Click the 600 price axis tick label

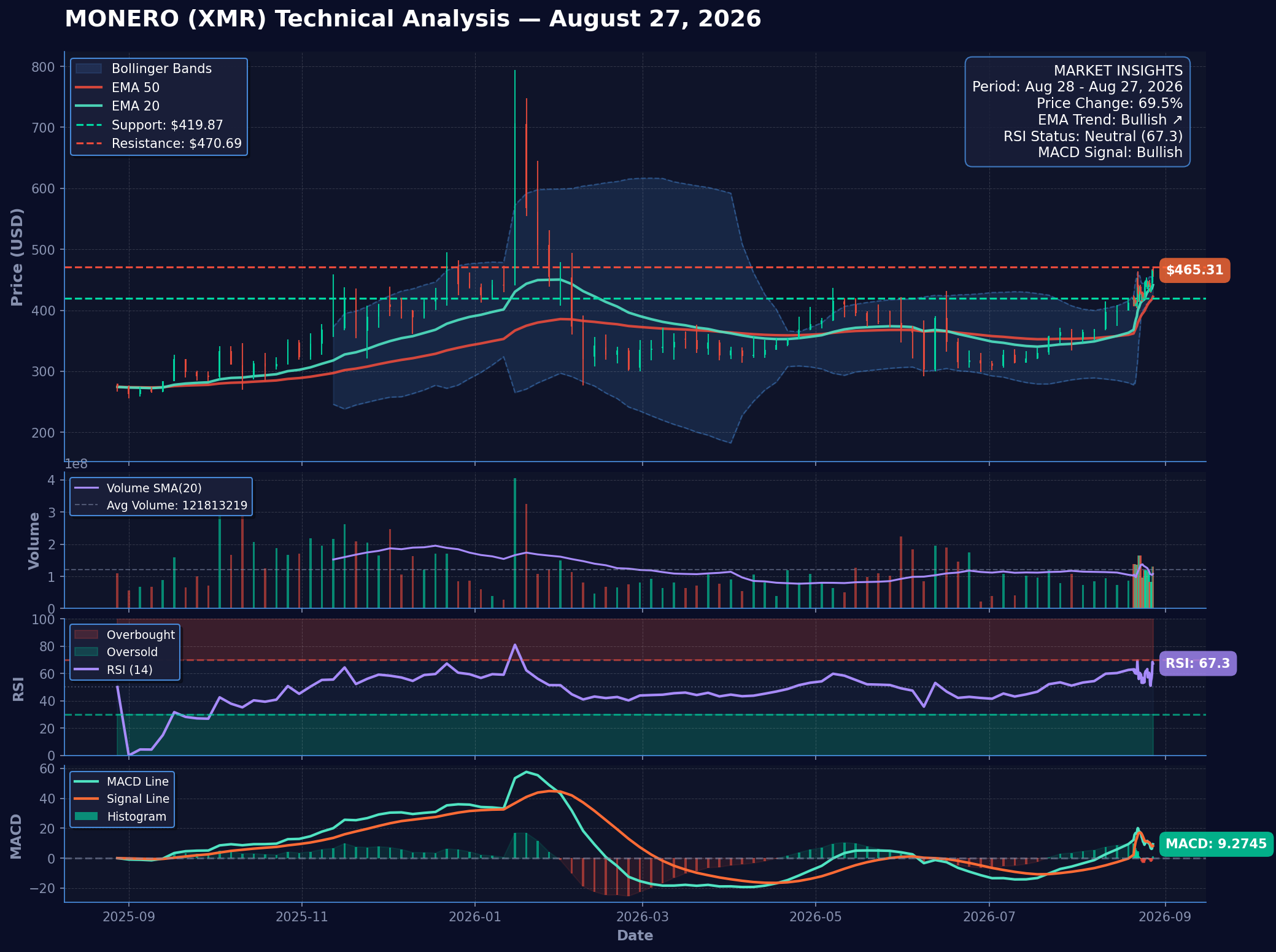(x=44, y=189)
